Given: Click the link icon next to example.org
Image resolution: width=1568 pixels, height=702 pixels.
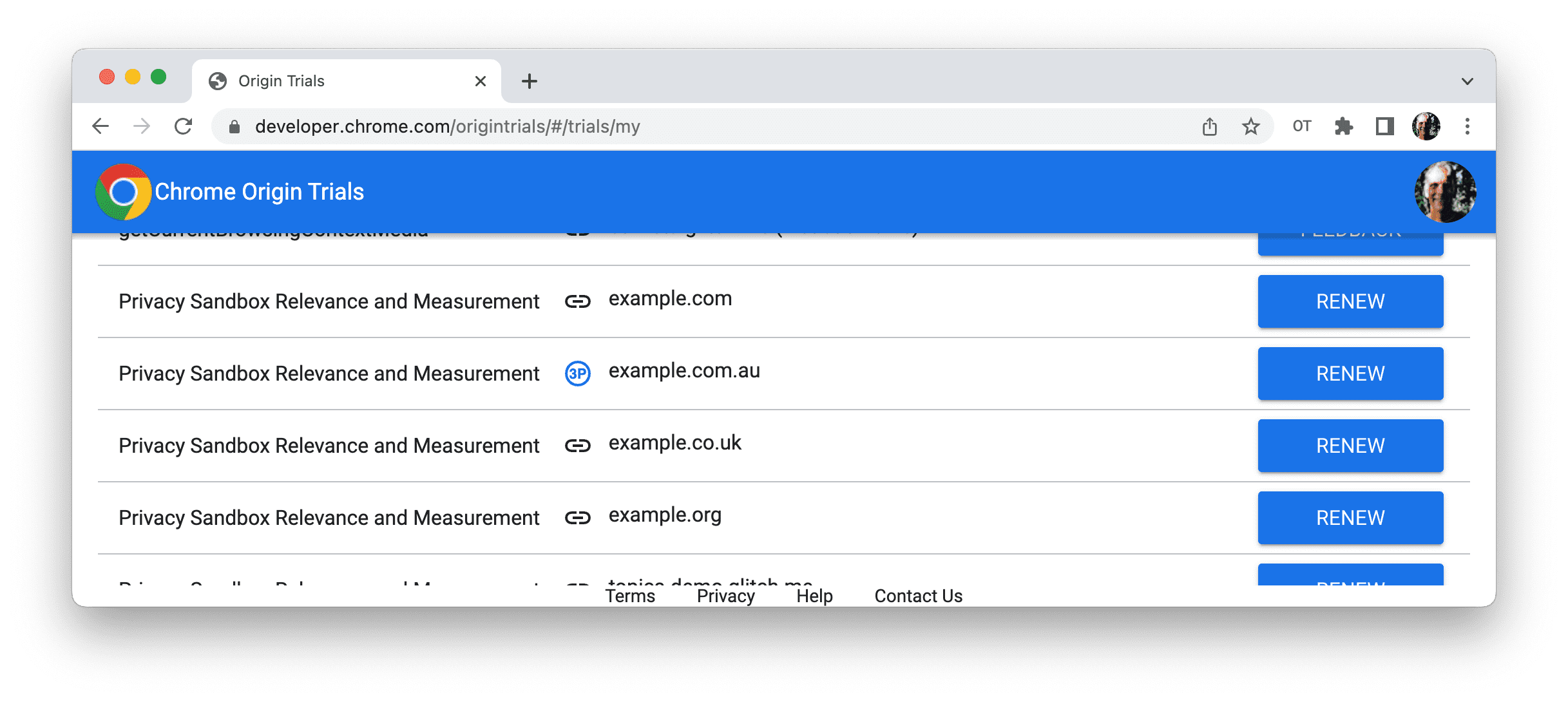Looking at the screenshot, I should point(578,518).
